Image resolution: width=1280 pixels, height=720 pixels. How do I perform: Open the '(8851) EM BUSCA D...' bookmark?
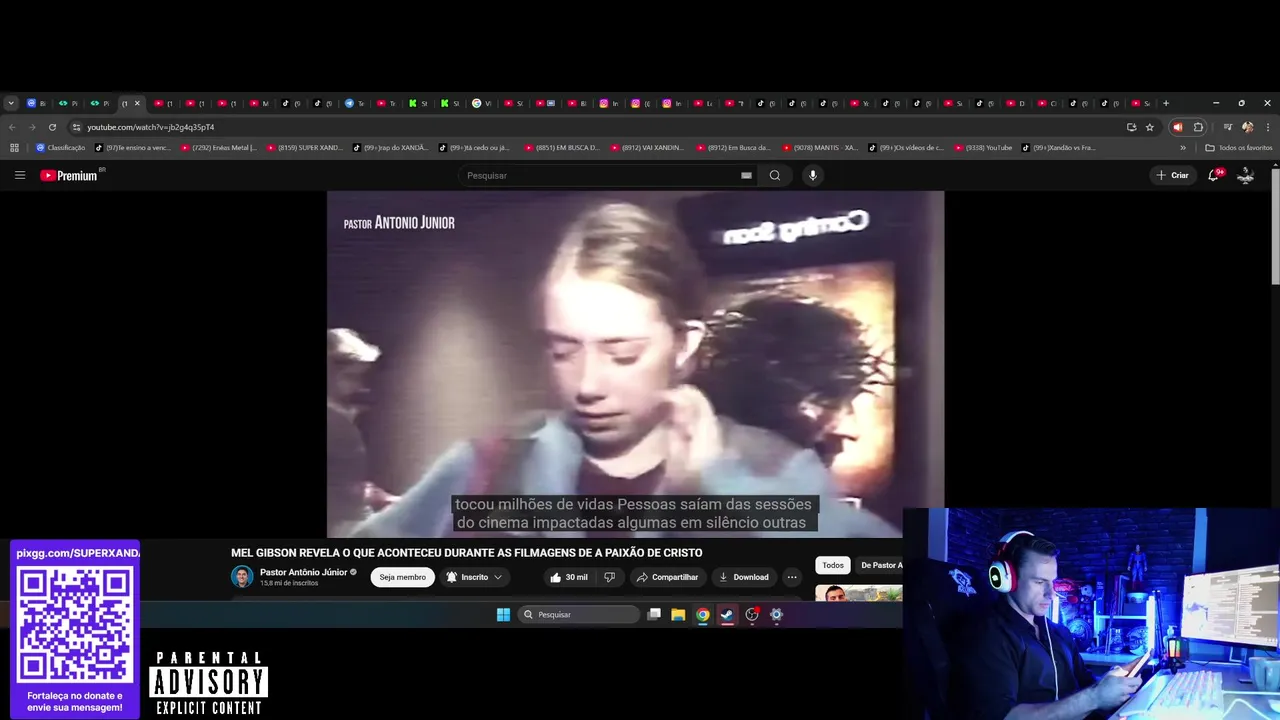[x=562, y=147]
